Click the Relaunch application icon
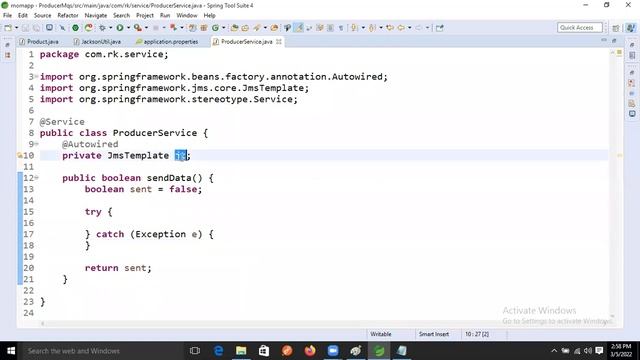Viewport: 640px width, 360px height. [x=88, y=28]
